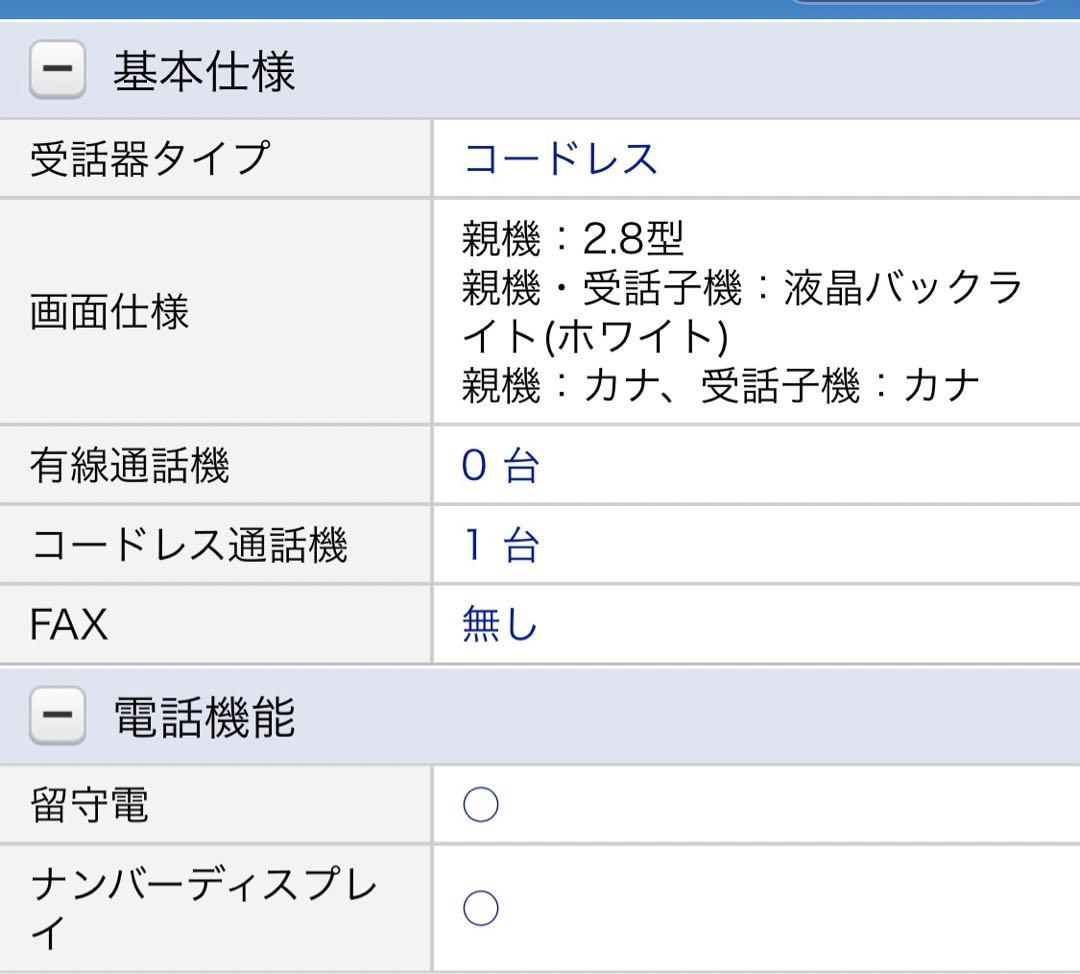
Task: Collapse the 基本仕様 section minus icon
Action: pos(57,73)
